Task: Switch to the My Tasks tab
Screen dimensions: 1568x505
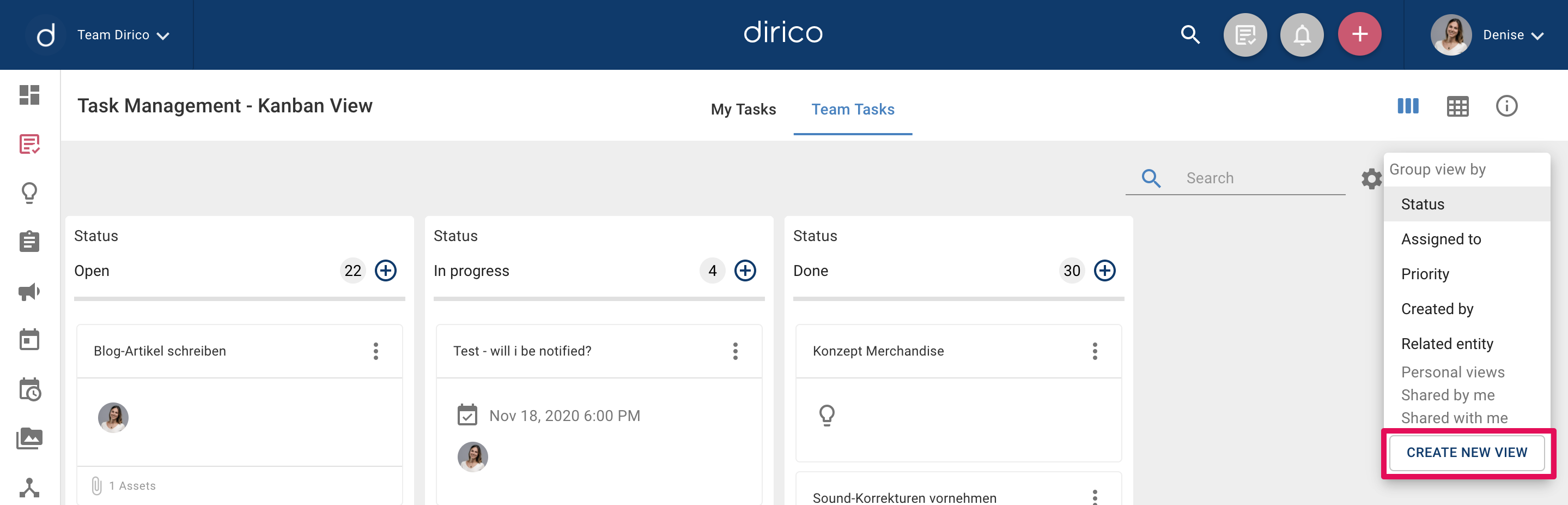Action: (x=743, y=109)
